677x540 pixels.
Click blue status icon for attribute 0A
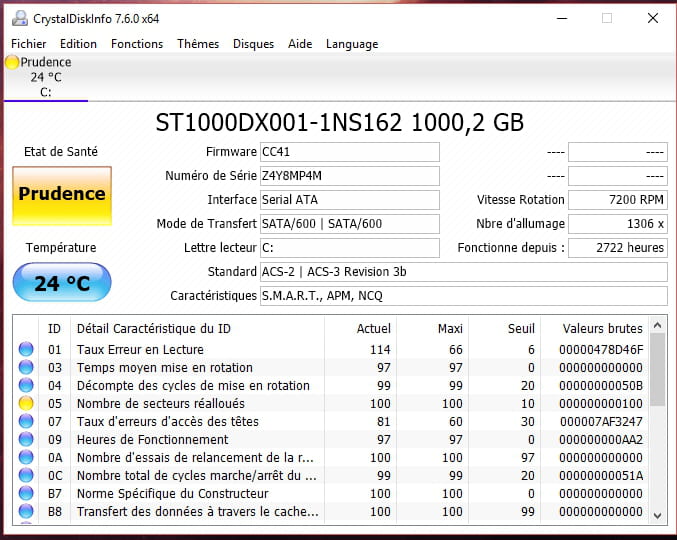click(x=26, y=458)
